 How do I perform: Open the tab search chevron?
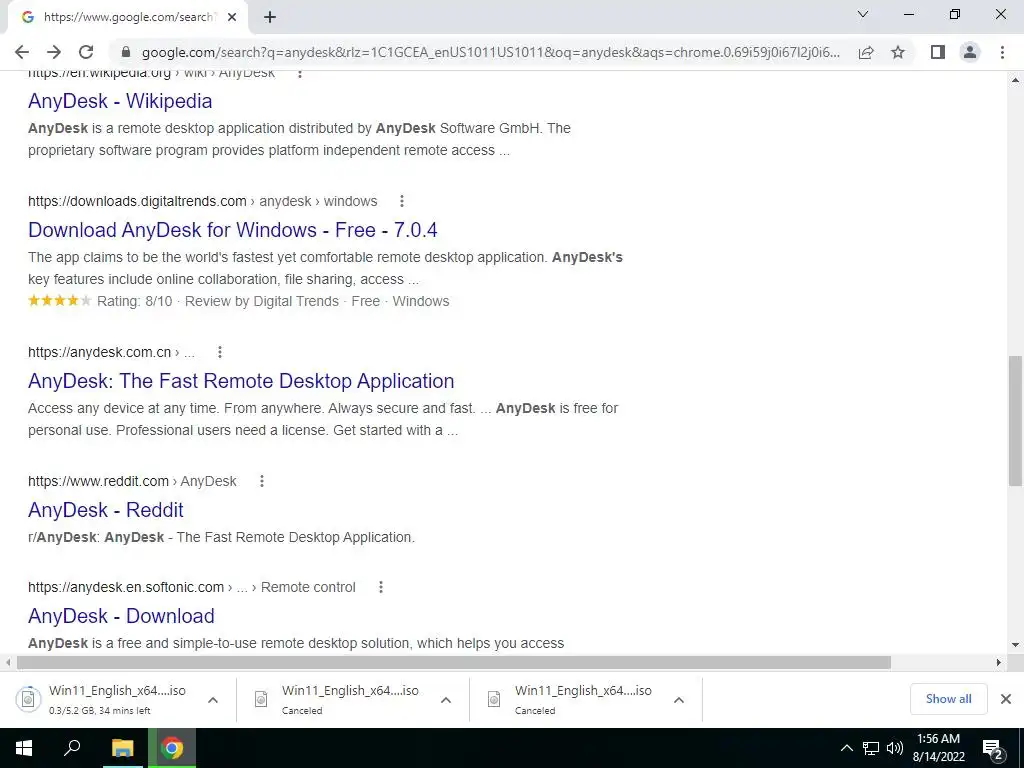(x=863, y=14)
